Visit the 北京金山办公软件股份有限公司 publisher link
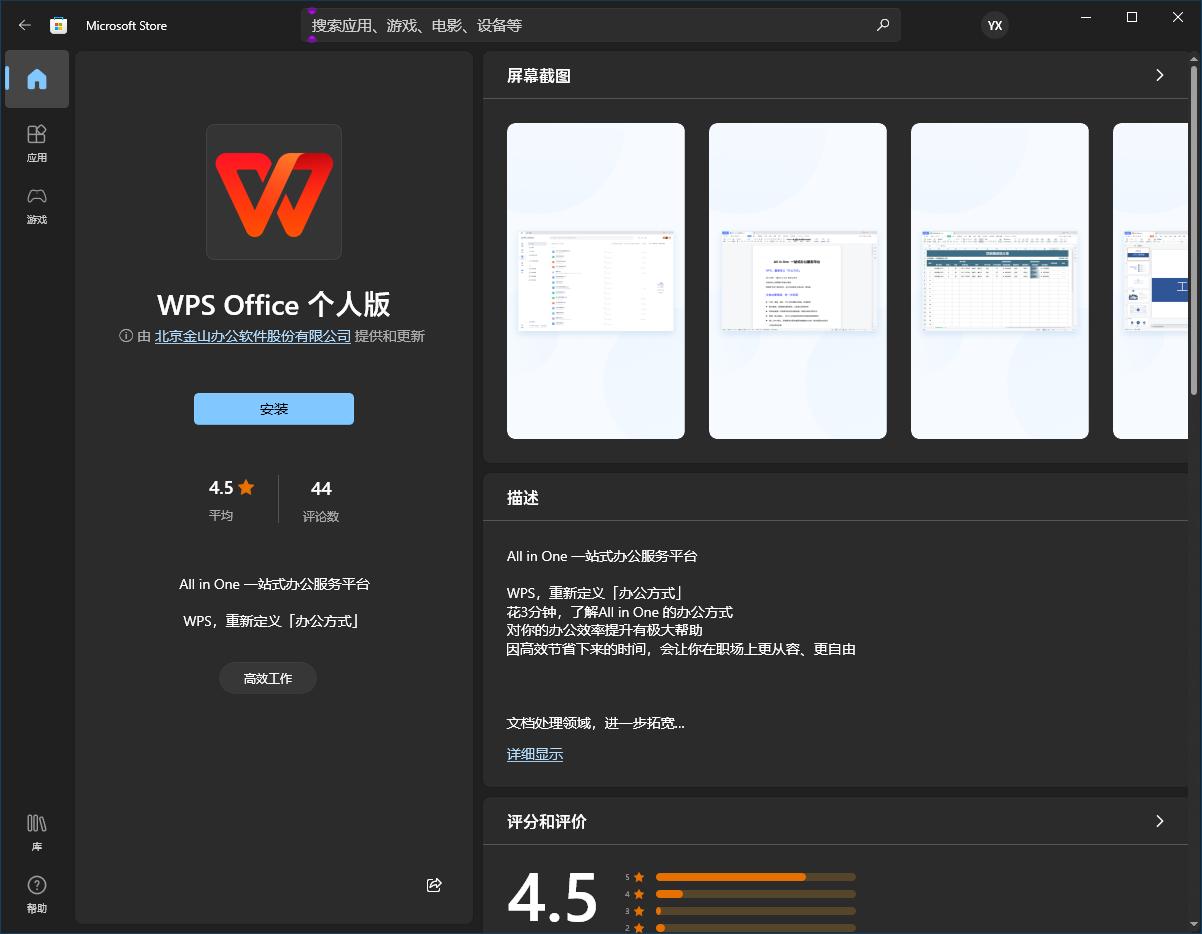 click(253, 336)
